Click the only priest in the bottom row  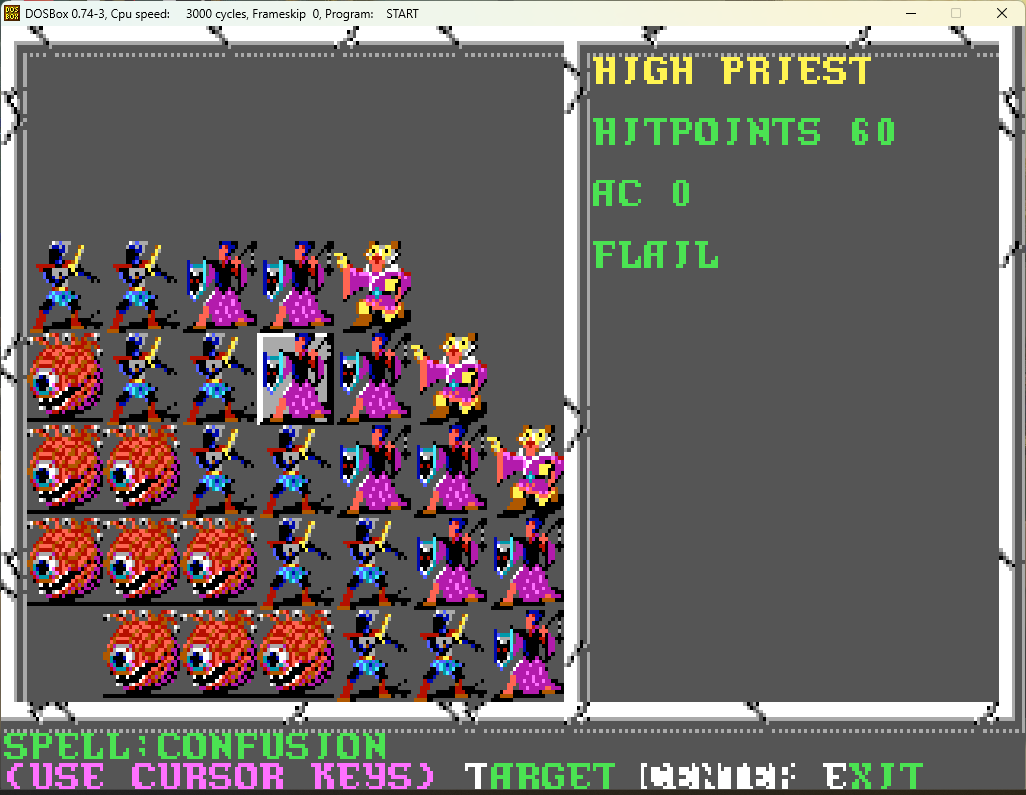[x=526, y=655]
